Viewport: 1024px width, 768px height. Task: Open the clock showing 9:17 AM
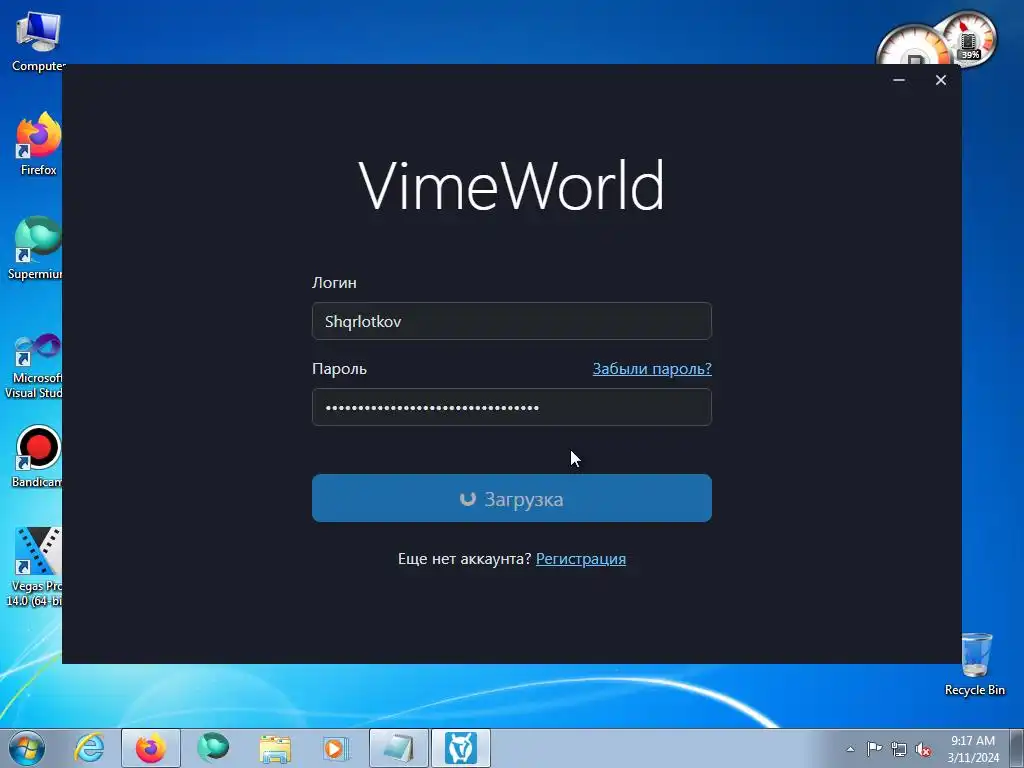click(x=973, y=748)
